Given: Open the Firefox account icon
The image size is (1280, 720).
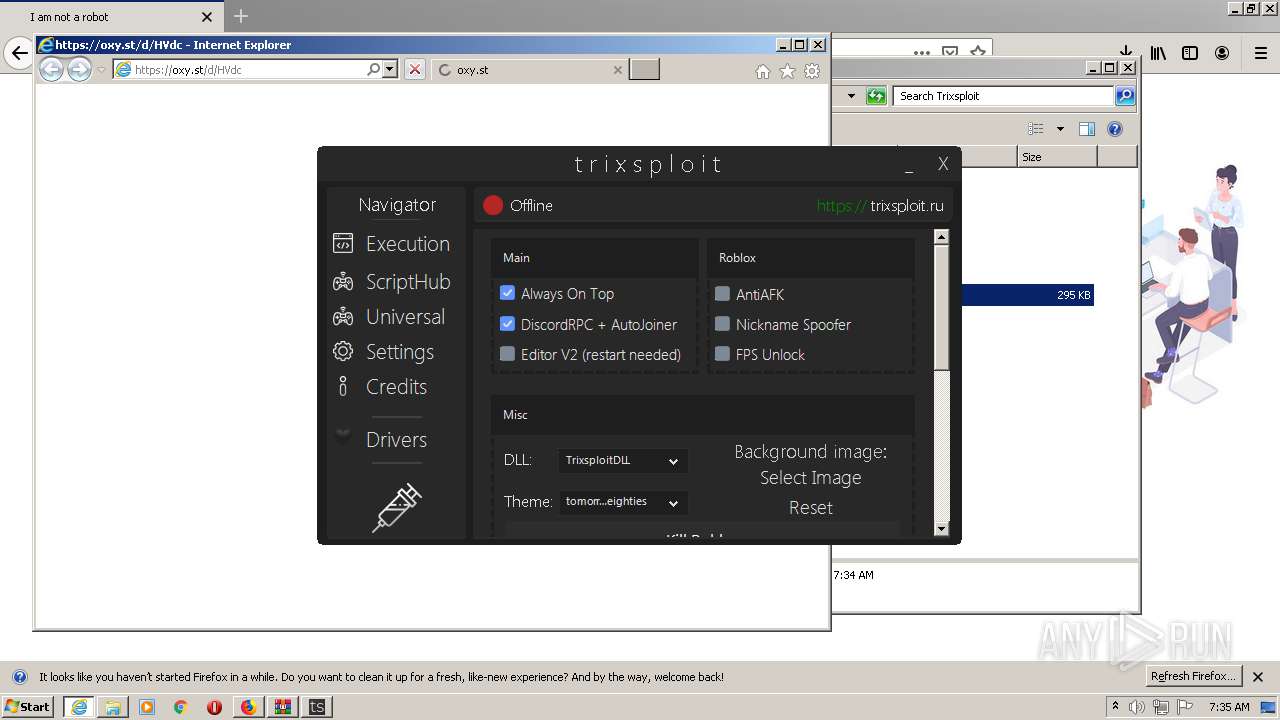Looking at the screenshot, I should [1222, 53].
